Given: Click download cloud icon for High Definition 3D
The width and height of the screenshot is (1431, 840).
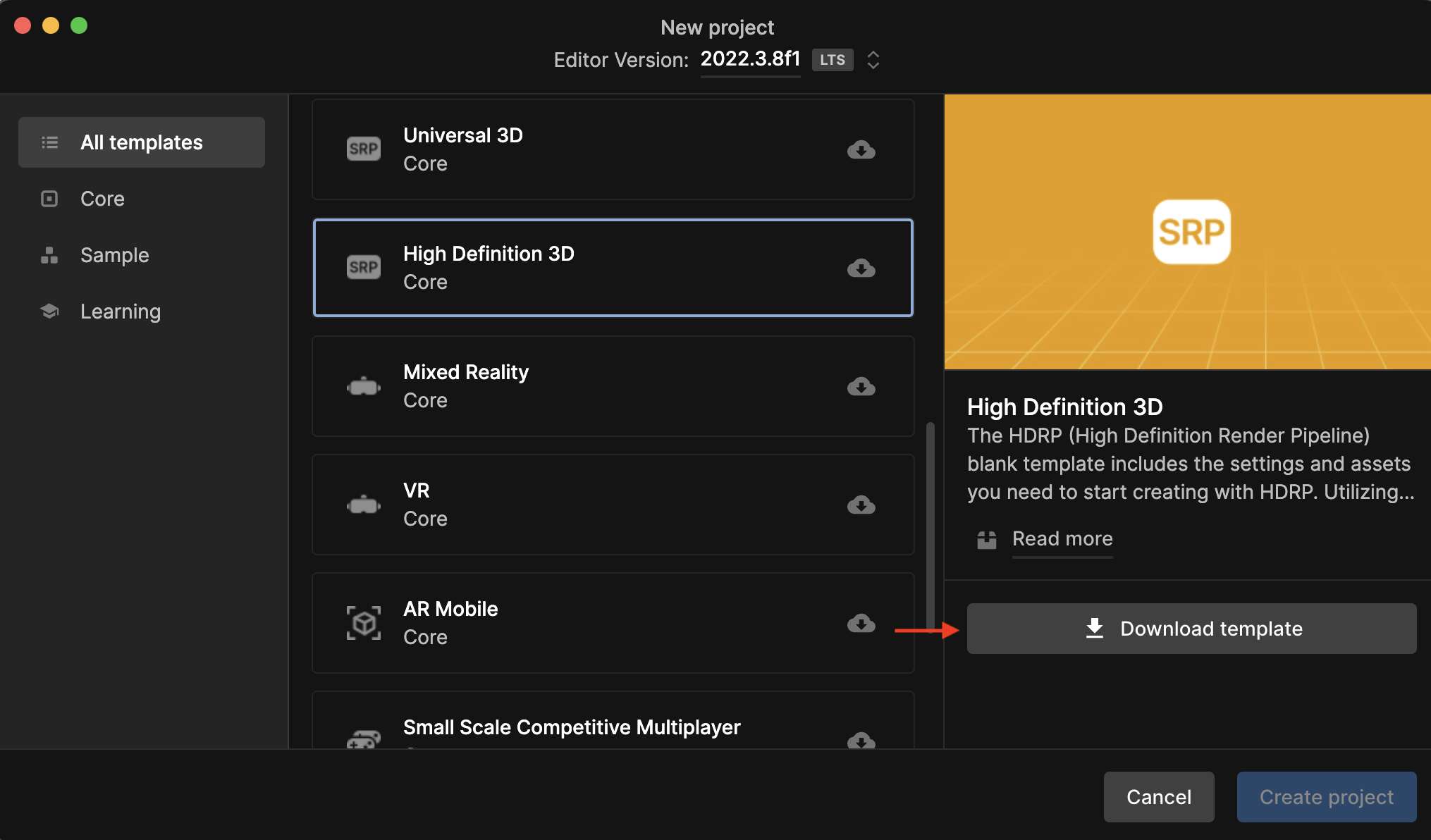Looking at the screenshot, I should (x=861, y=268).
